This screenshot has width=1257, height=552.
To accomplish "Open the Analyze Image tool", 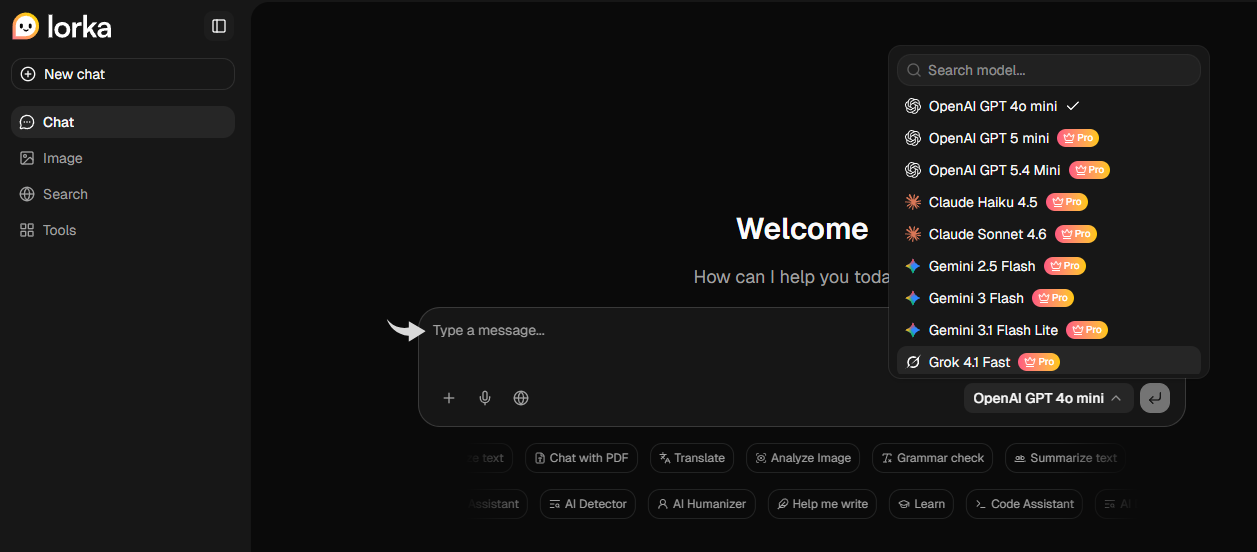I will 803,458.
